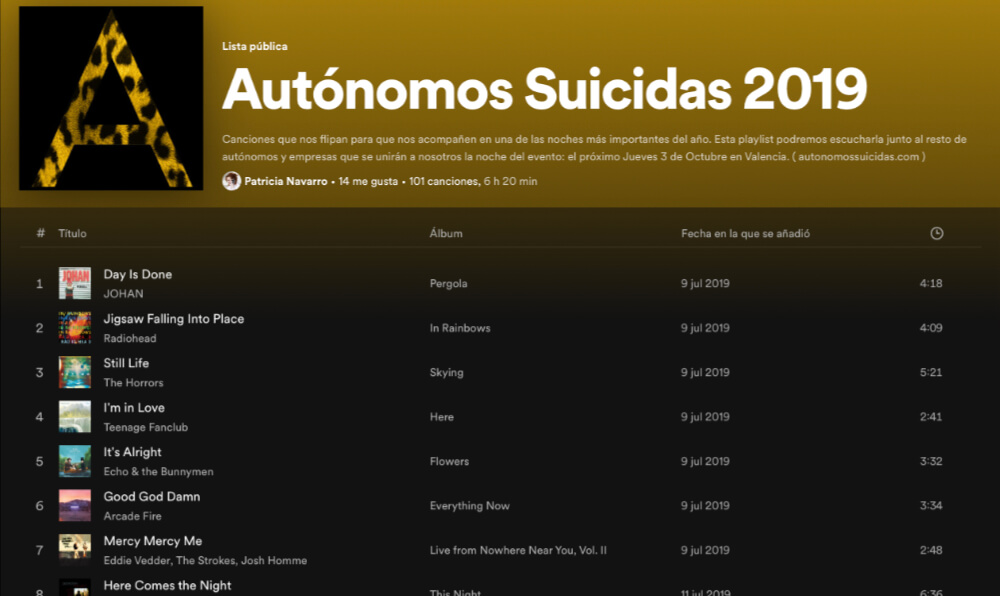Open album Skying
This screenshot has height=596, width=1000.
tap(446, 372)
